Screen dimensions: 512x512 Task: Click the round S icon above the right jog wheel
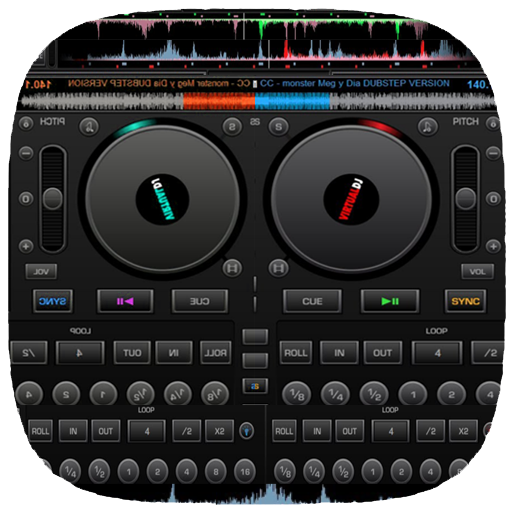(279, 127)
